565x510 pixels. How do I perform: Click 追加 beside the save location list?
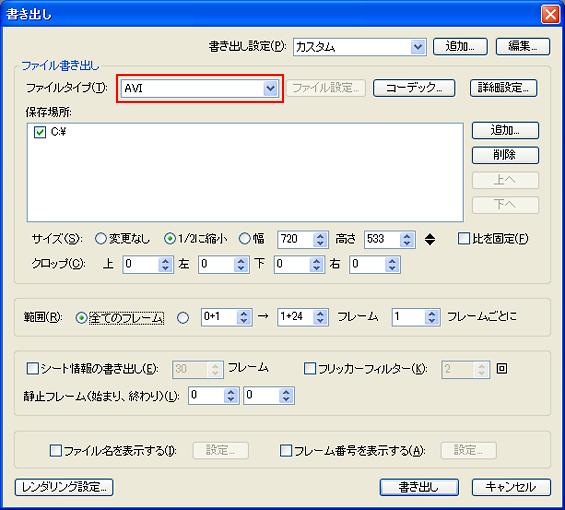click(505, 130)
